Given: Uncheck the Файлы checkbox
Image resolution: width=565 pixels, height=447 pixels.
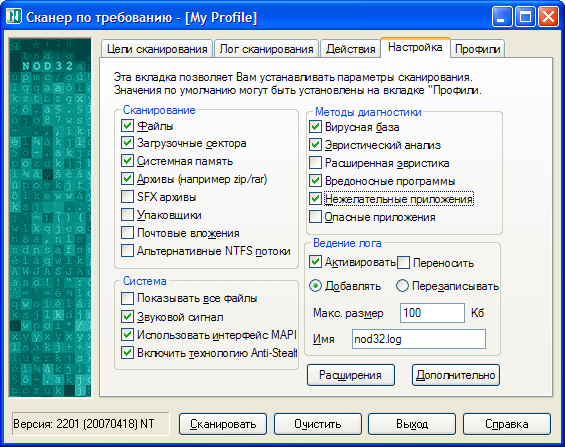Looking at the screenshot, I should point(127,126).
